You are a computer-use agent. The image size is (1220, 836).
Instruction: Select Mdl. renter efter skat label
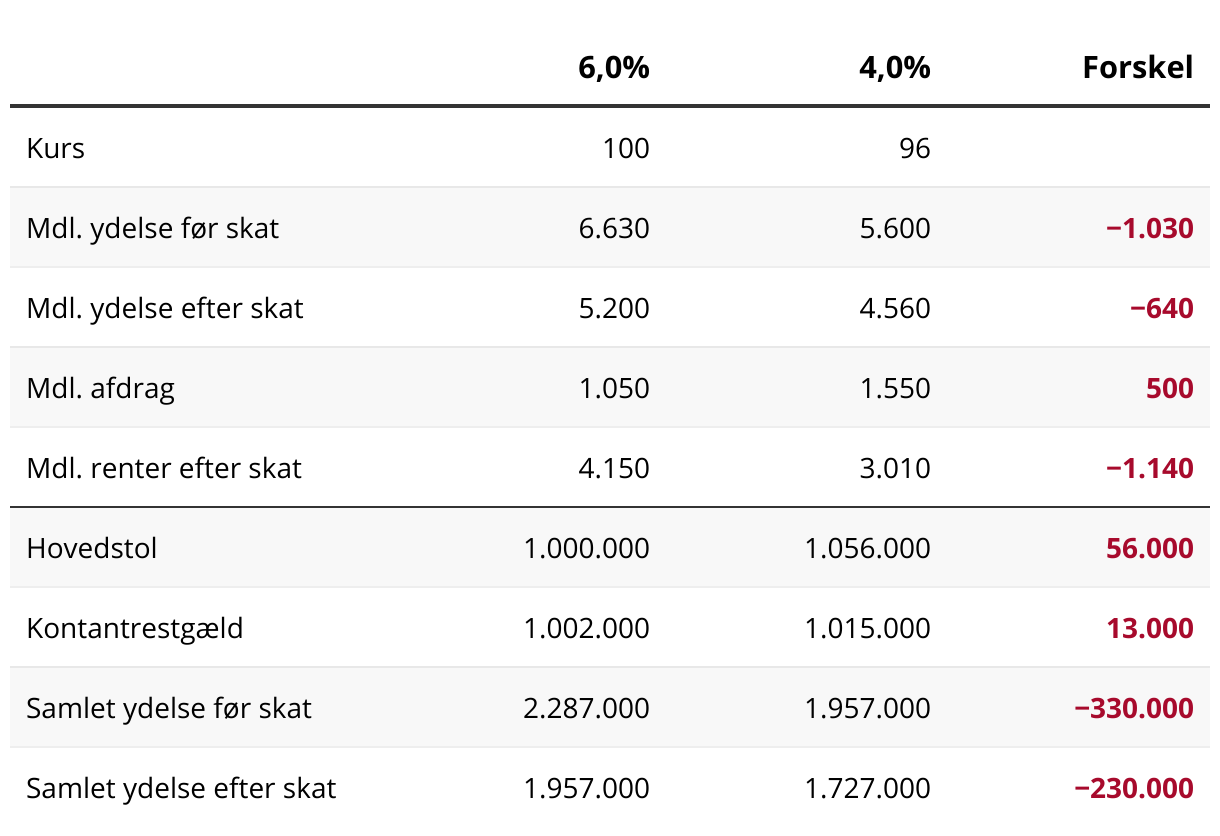pyautogui.click(x=164, y=468)
